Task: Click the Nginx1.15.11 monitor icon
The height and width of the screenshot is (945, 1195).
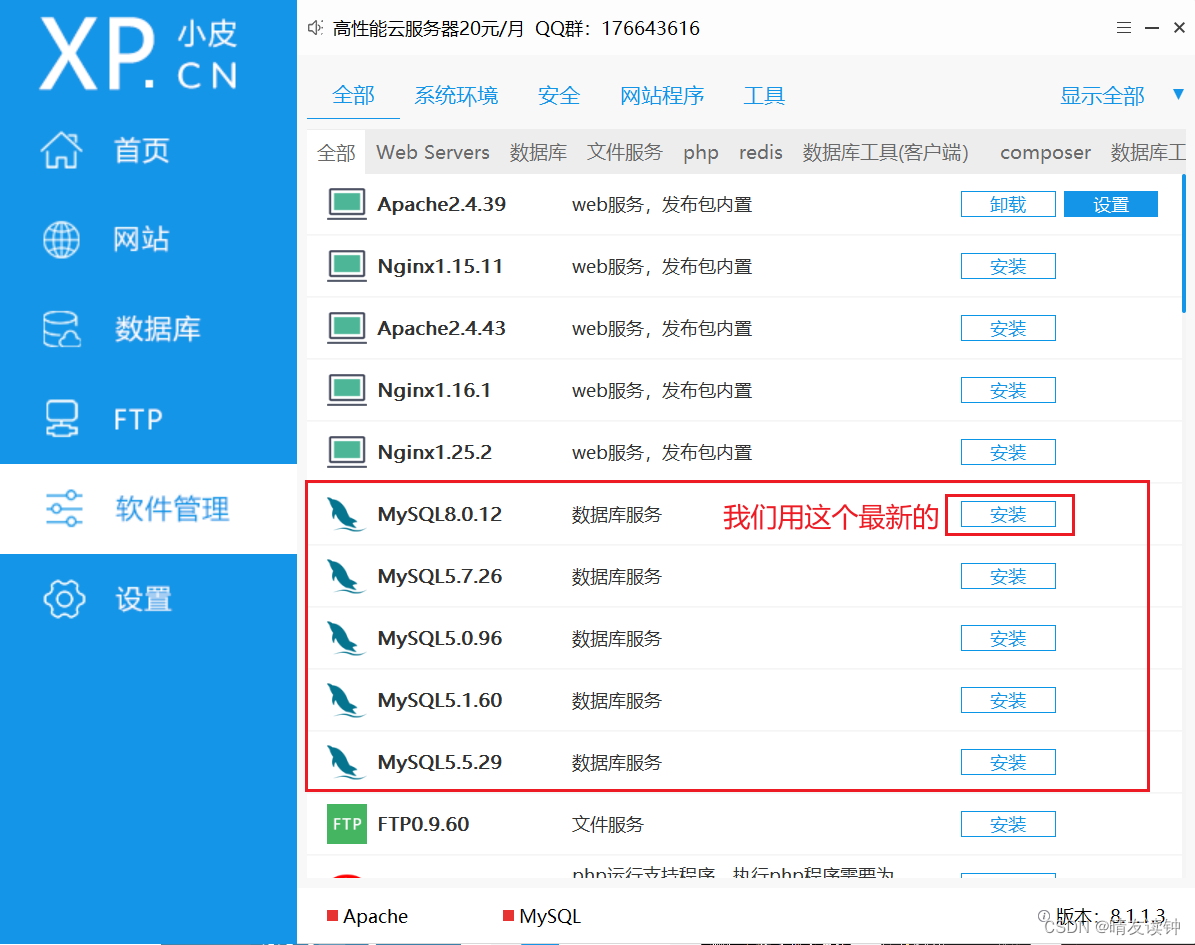Action: pyautogui.click(x=347, y=266)
